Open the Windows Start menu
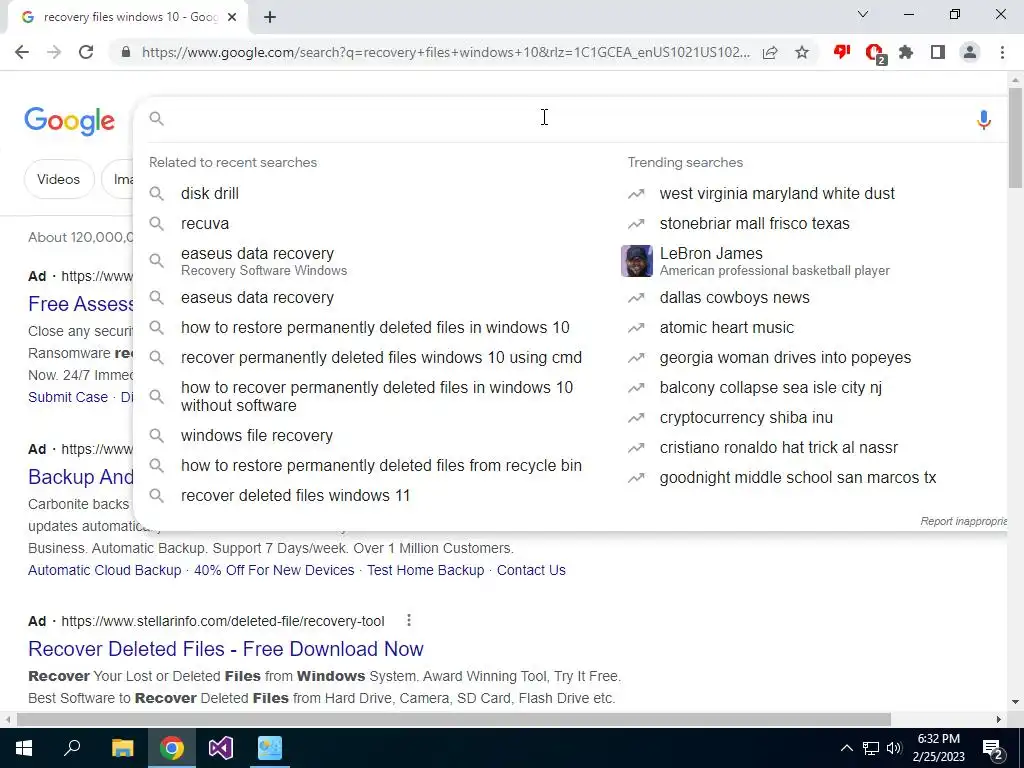 pyautogui.click(x=24, y=748)
